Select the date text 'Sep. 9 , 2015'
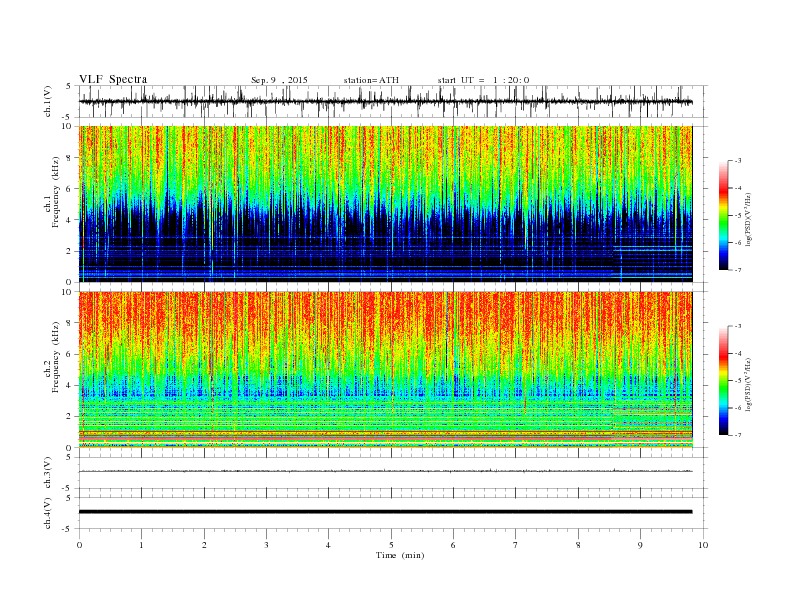This screenshot has height=612, width=792. (279, 80)
